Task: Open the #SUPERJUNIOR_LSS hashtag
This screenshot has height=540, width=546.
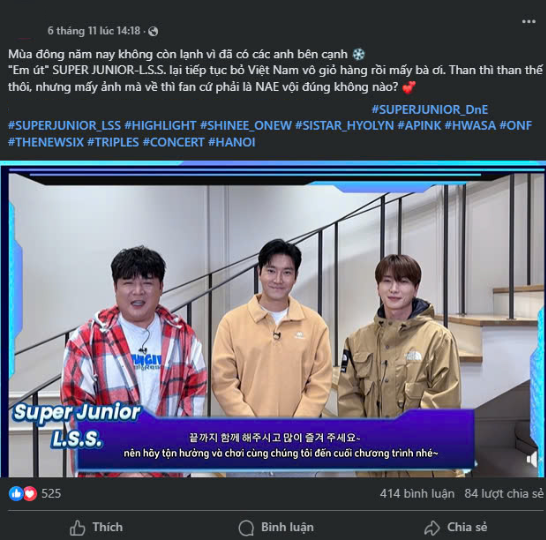Action: click(64, 126)
